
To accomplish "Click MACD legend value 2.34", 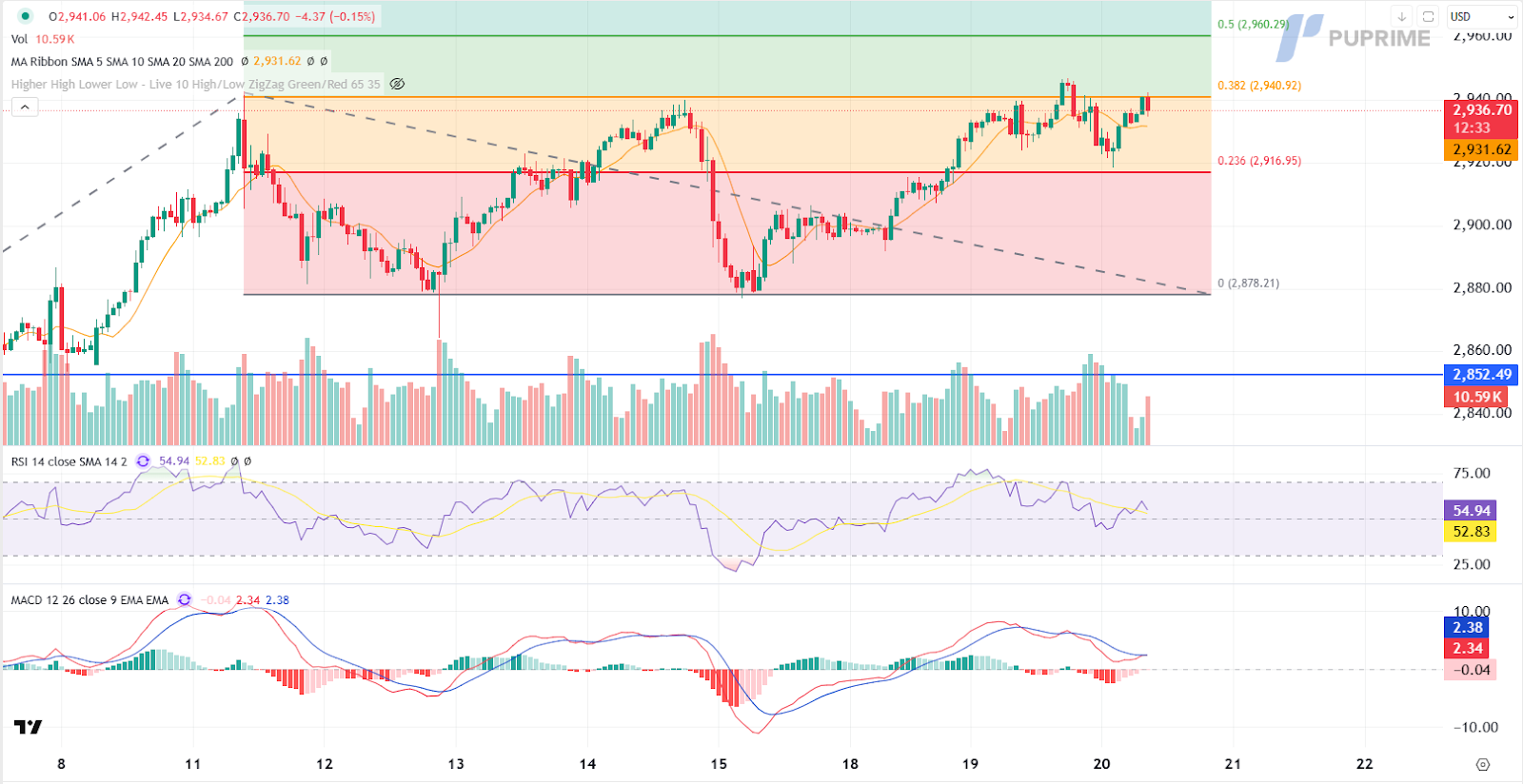I will [x=247, y=600].
